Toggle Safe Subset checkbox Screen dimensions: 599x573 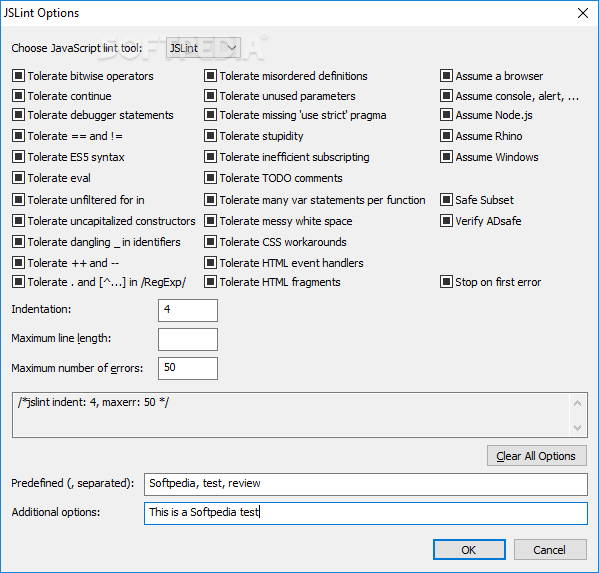(446, 199)
